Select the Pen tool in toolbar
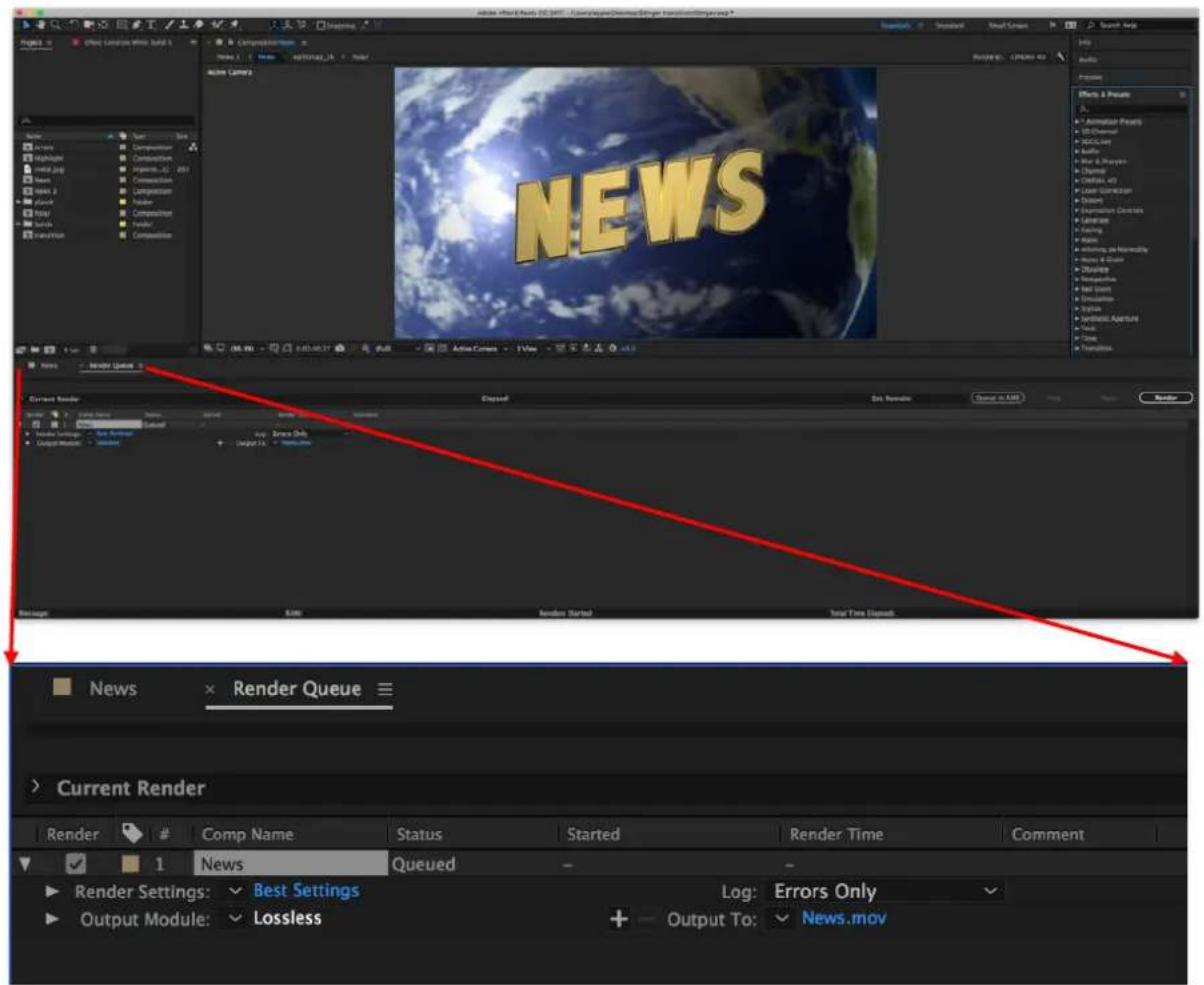Image resolution: width=1204 pixels, height=985 pixels. point(136,25)
